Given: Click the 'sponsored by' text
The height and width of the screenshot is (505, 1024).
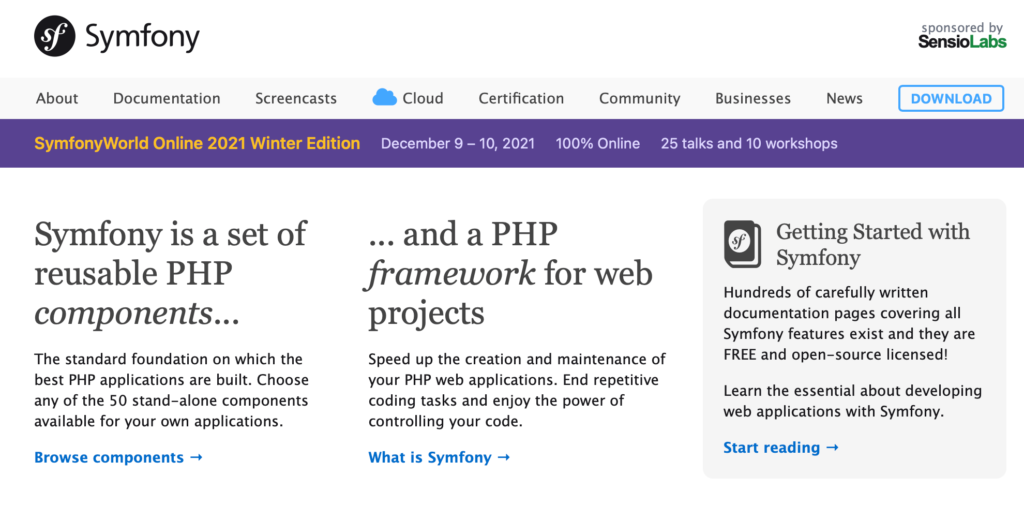Looking at the screenshot, I should pyautogui.click(x=962, y=27).
